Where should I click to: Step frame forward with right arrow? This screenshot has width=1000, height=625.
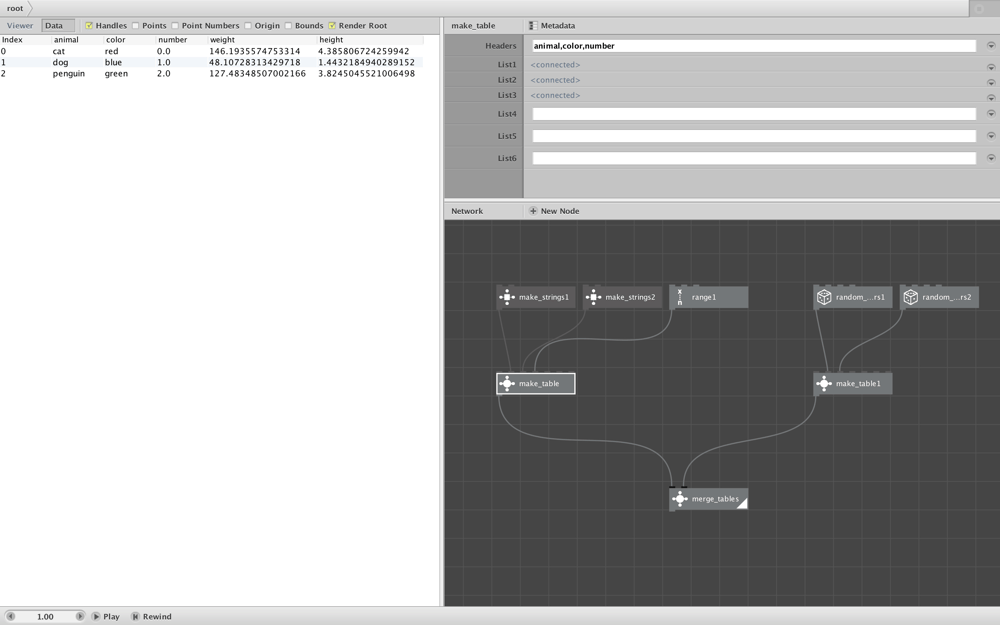pos(80,617)
